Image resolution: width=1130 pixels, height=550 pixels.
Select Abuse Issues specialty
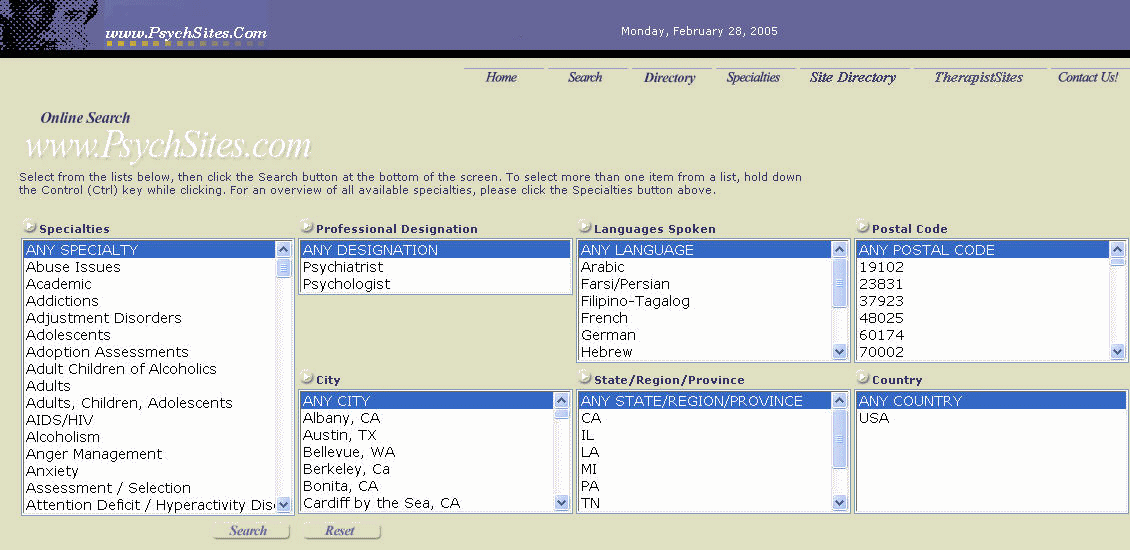click(149, 267)
